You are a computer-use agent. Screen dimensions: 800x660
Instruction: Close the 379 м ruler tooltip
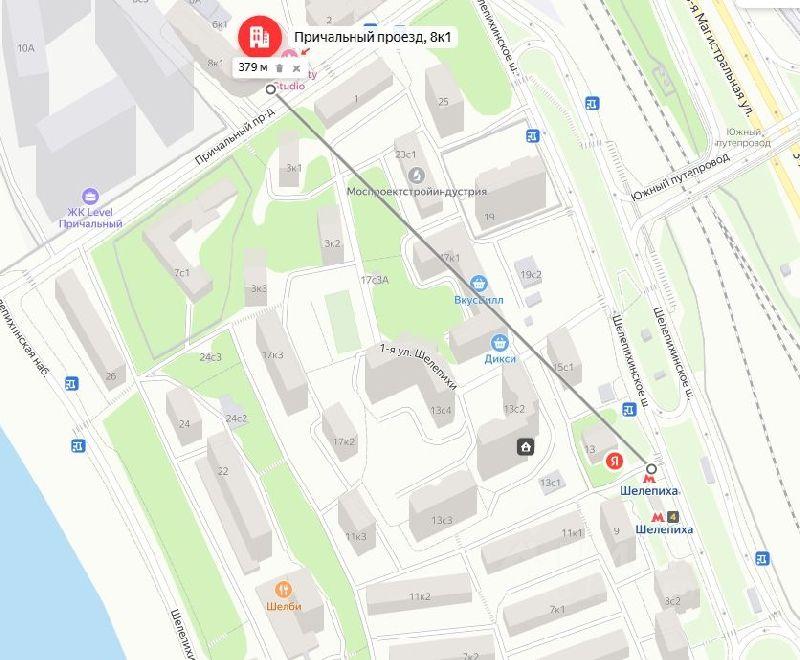pos(296,68)
